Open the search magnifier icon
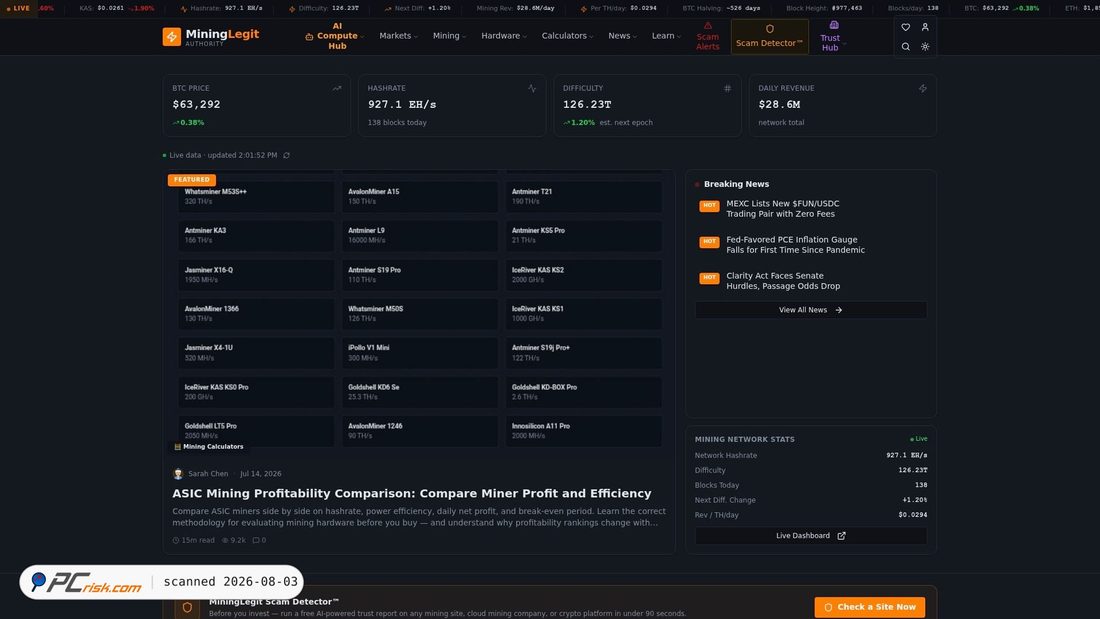1100x619 pixels. coord(906,47)
